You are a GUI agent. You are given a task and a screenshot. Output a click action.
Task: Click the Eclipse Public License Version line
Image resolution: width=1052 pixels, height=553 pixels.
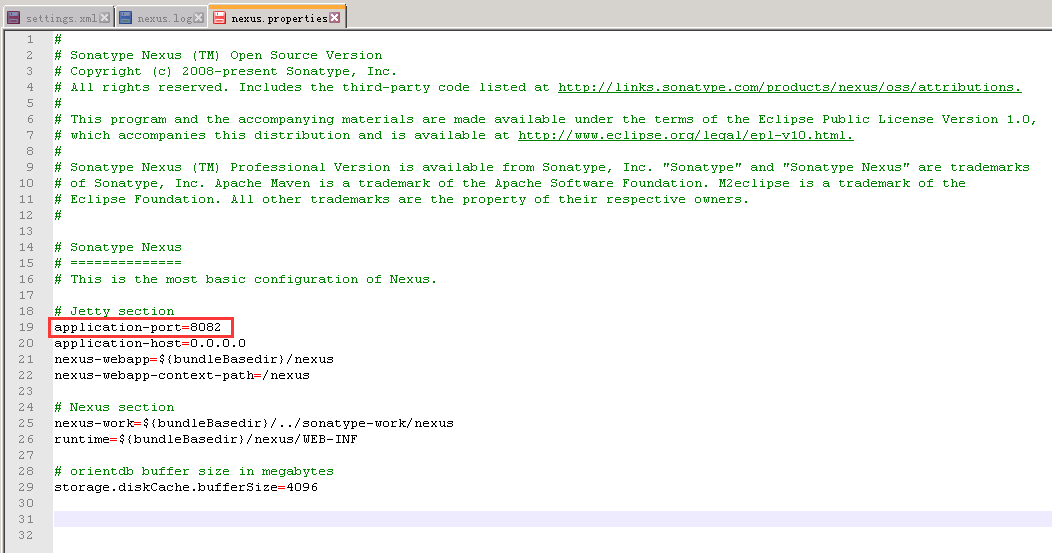point(545,119)
